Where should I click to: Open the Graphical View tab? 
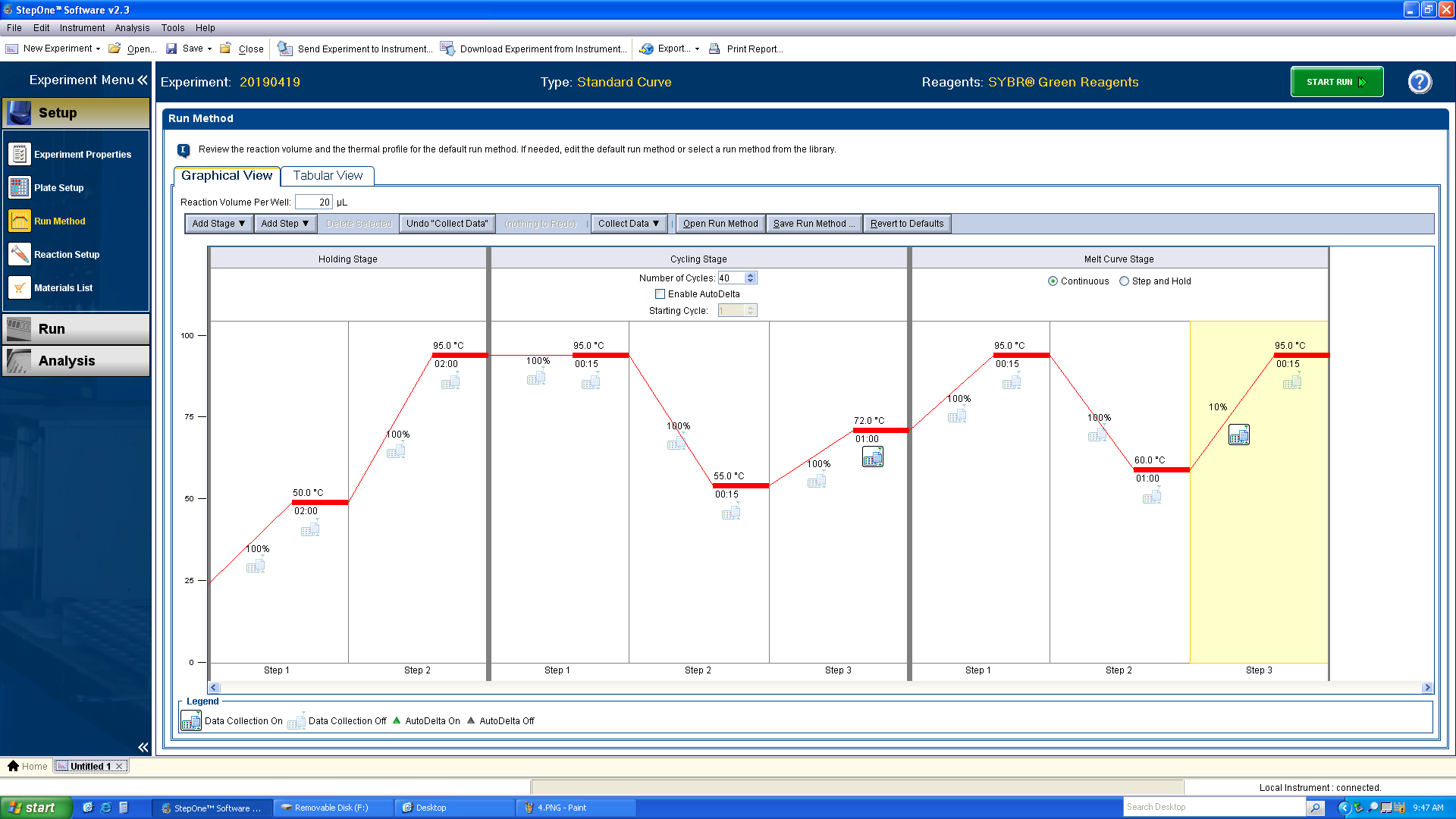(226, 175)
